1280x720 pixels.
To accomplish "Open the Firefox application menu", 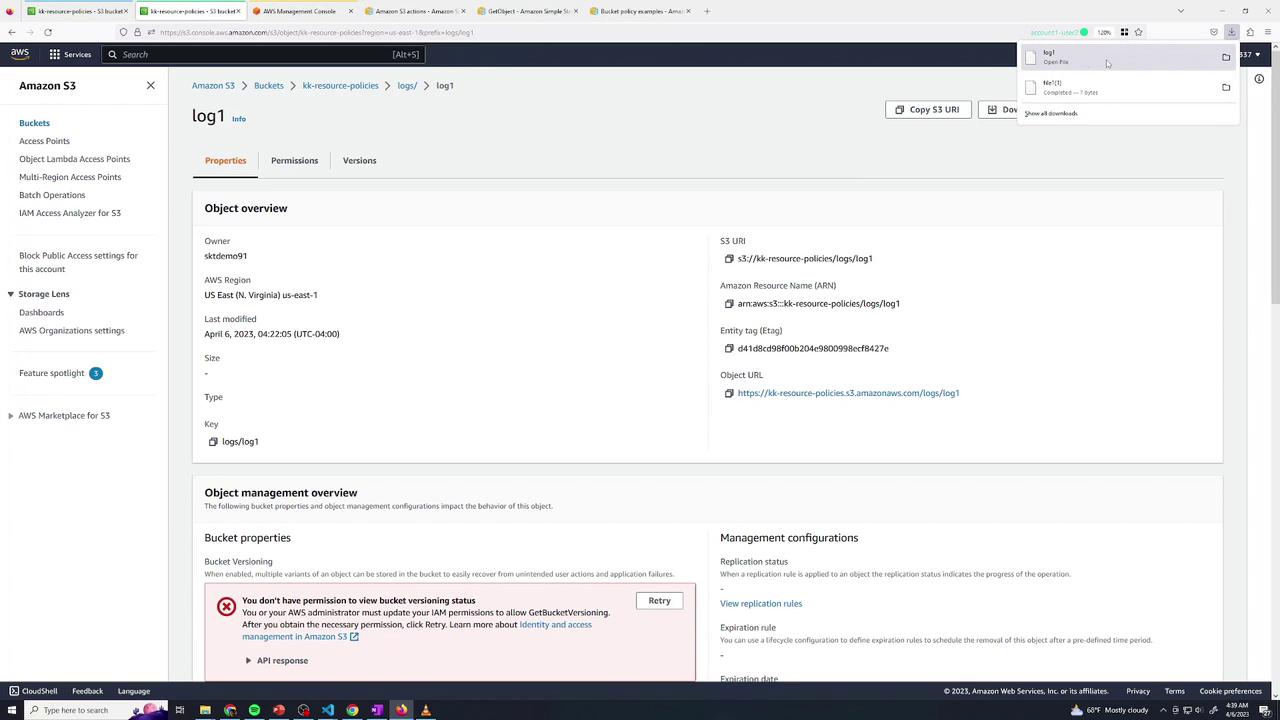I will [x=1268, y=32].
